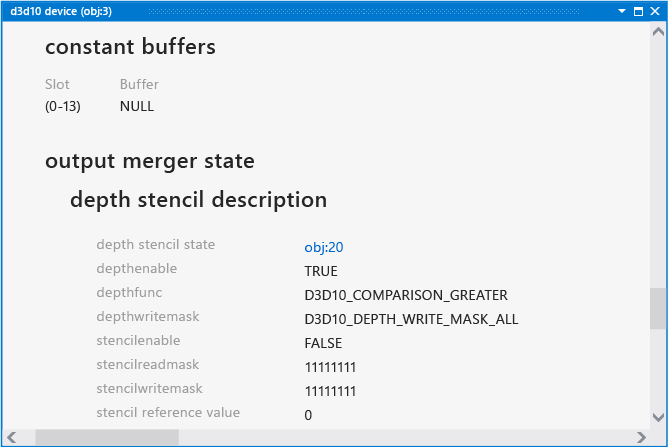This screenshot has height=447, width=668.
Task: Click the D3D10_COMPARISON_GREATER depthfunc value
Action: pyautogui.click(x=406, y=295)
